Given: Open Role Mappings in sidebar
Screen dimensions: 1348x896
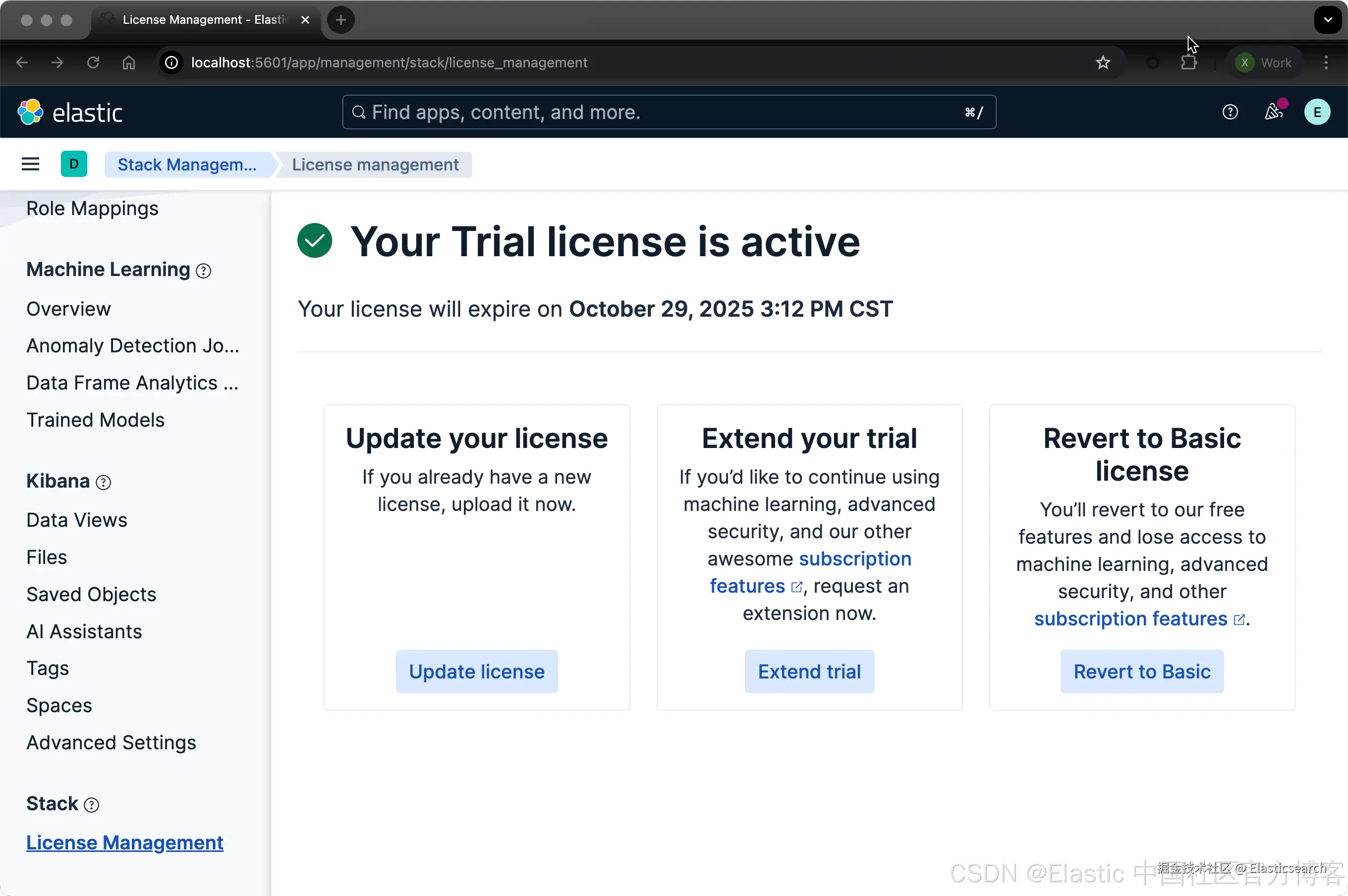Looking at the screenshot, I should point(93,209).
